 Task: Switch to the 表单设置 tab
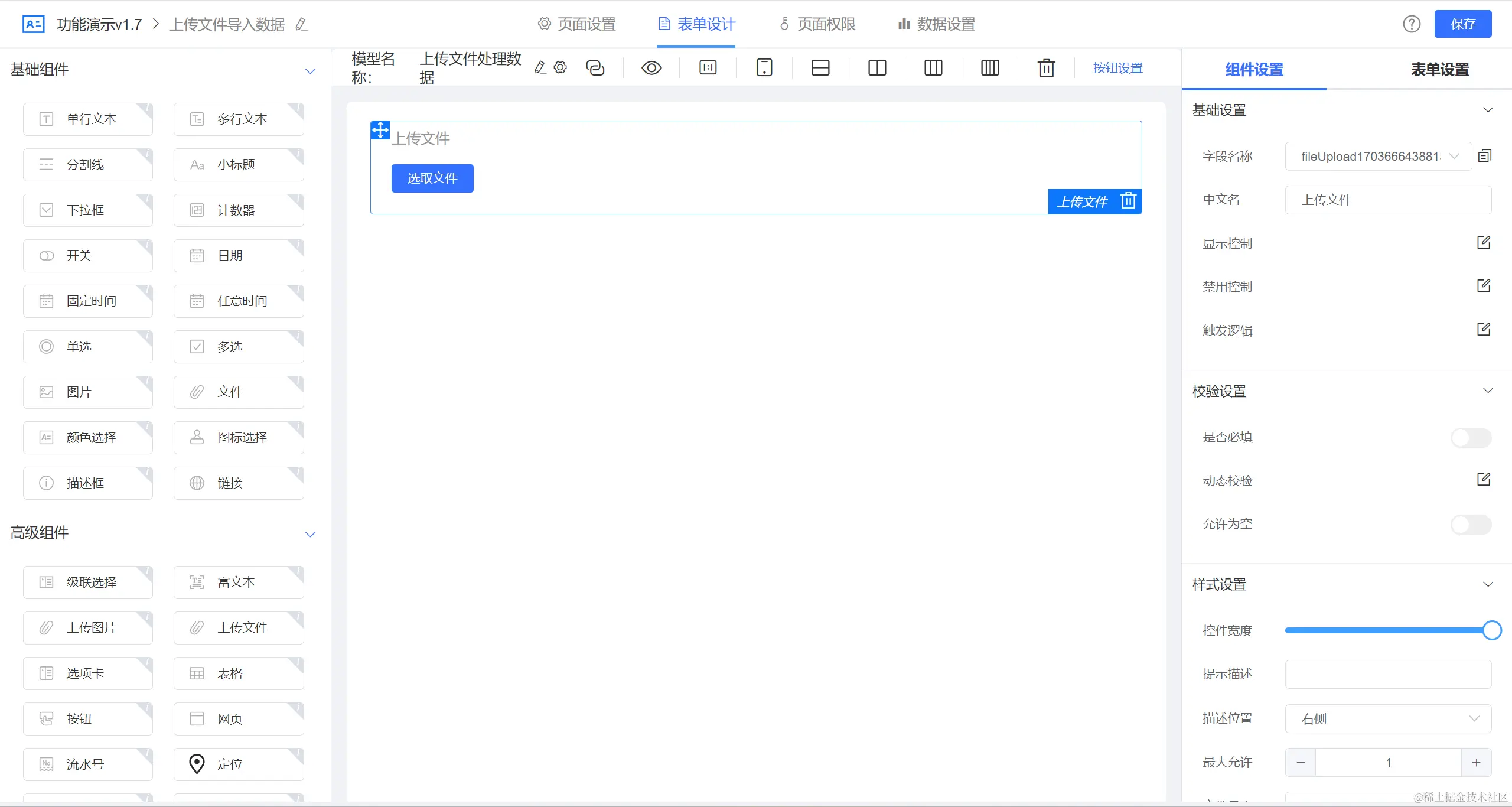click(x=1439, y=70)
